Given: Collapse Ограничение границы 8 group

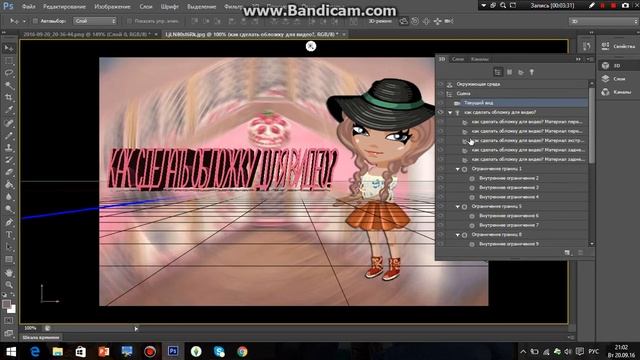Looking at the screenshot, I should pyautogui.click(x=458, y=235).
